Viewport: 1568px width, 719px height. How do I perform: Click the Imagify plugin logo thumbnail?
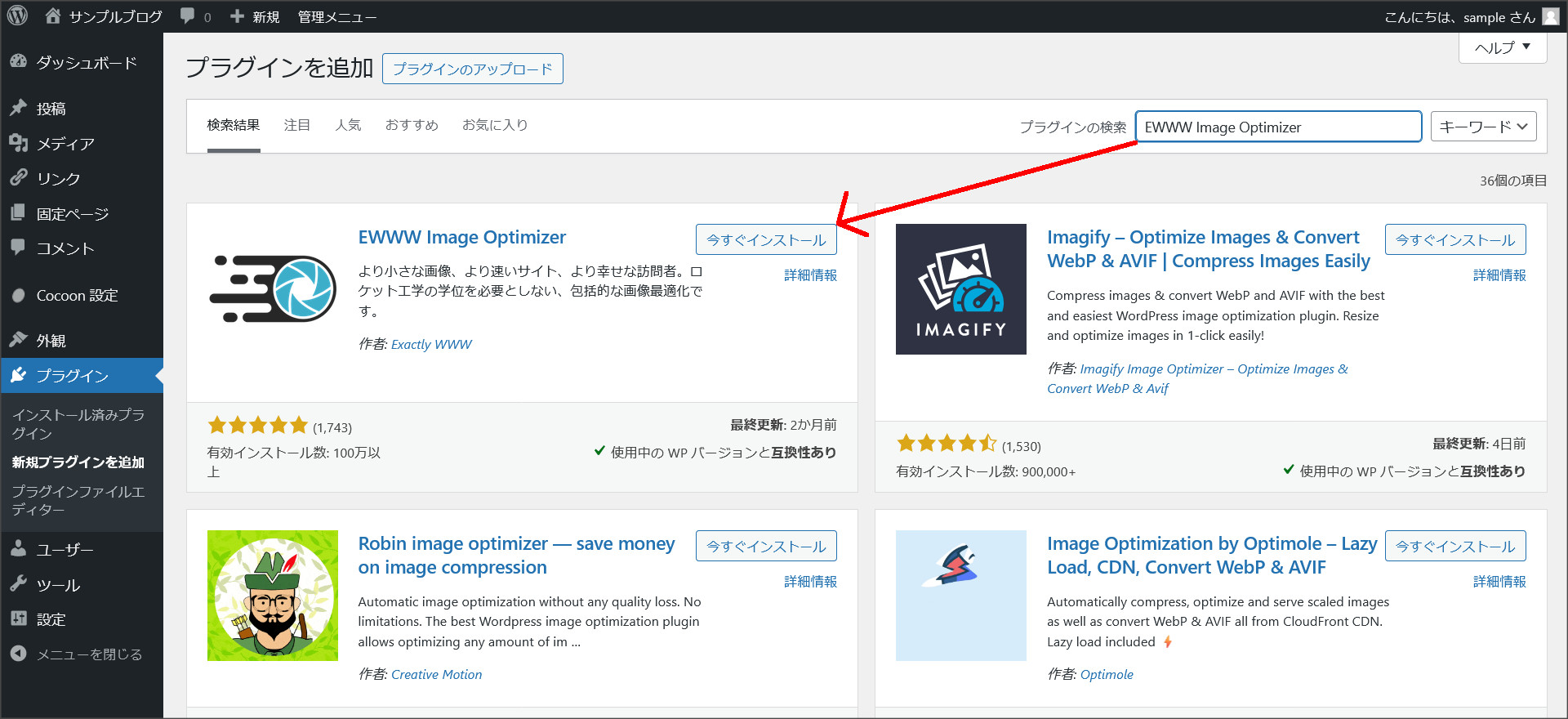[960, 289]
